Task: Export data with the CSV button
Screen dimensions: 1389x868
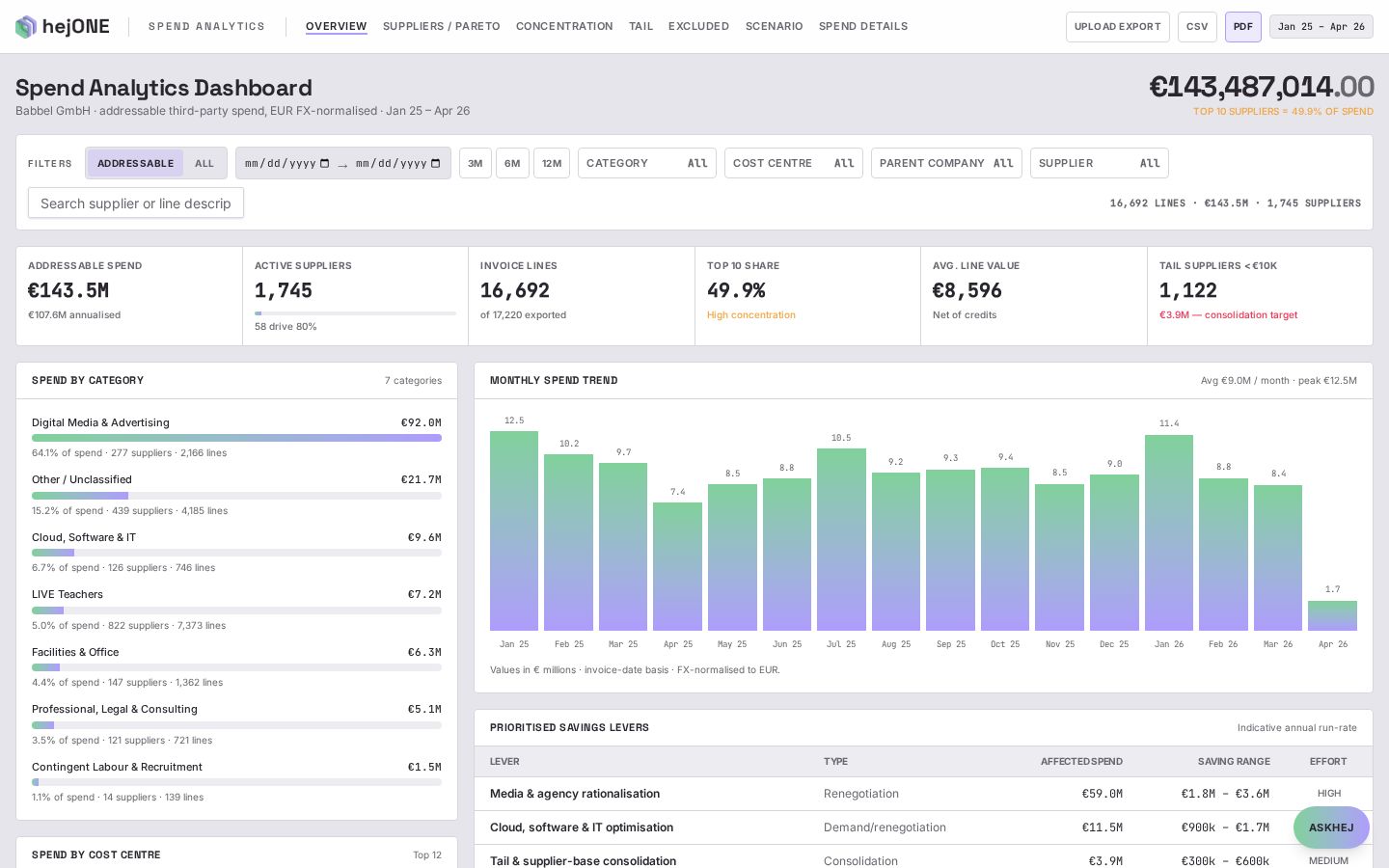Action: click(x=1197, y=27)
